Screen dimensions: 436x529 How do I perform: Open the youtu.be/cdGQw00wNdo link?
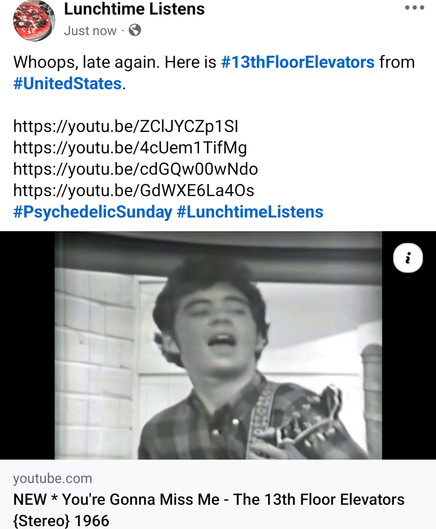(x=135, y=169)
